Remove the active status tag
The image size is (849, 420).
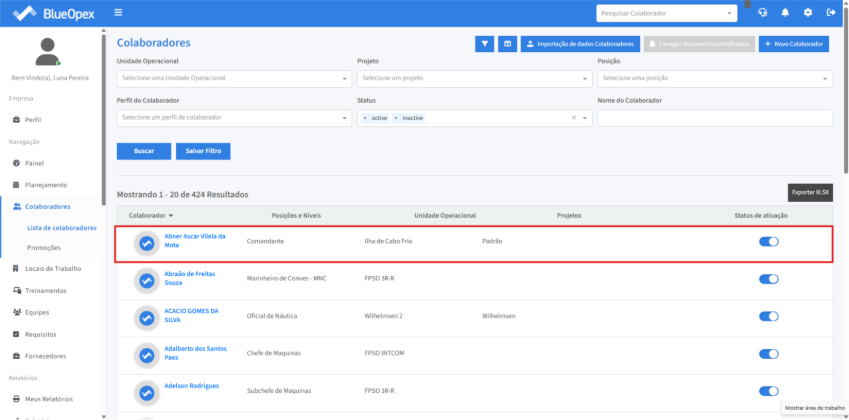point(364,118)
